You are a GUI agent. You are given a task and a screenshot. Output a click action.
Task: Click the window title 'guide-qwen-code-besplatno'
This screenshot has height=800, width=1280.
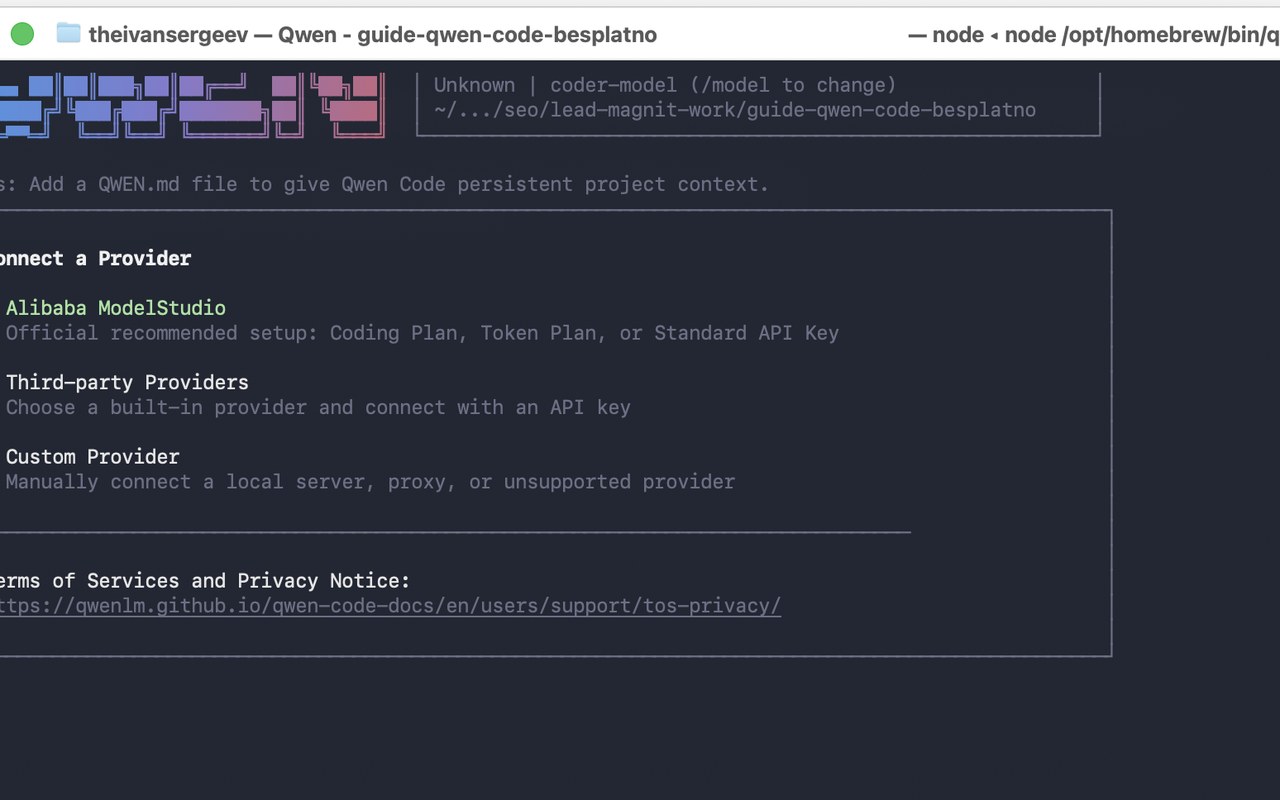507,35
